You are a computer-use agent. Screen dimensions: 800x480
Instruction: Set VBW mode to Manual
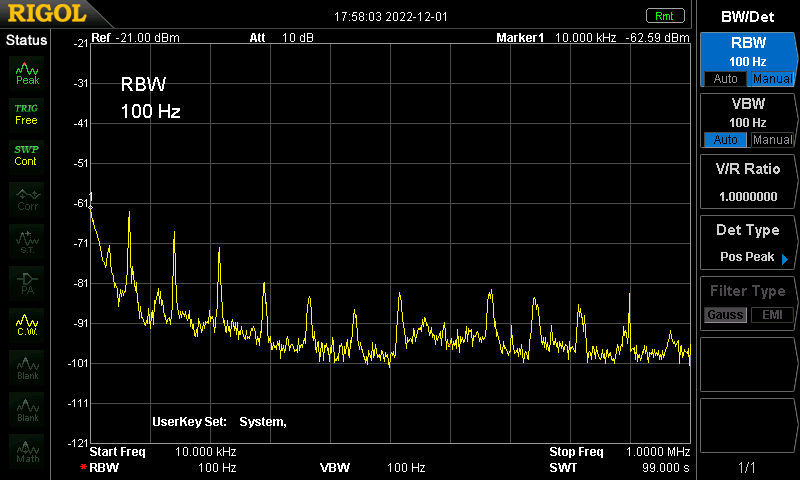tap(772, 139)
